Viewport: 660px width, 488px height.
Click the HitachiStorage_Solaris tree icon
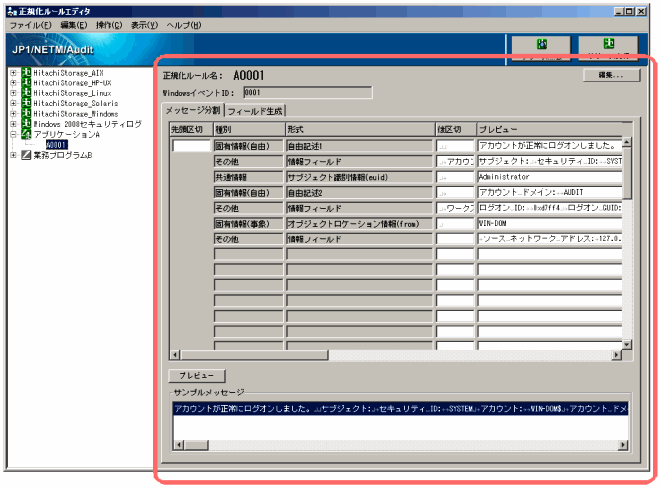click(25, 103)
